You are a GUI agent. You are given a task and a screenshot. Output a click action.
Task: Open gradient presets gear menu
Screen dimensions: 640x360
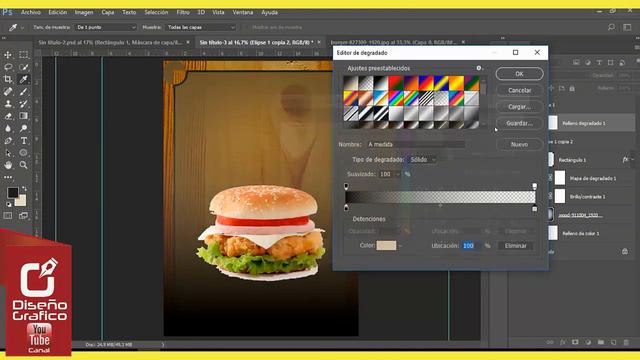(x=479, y=68)
